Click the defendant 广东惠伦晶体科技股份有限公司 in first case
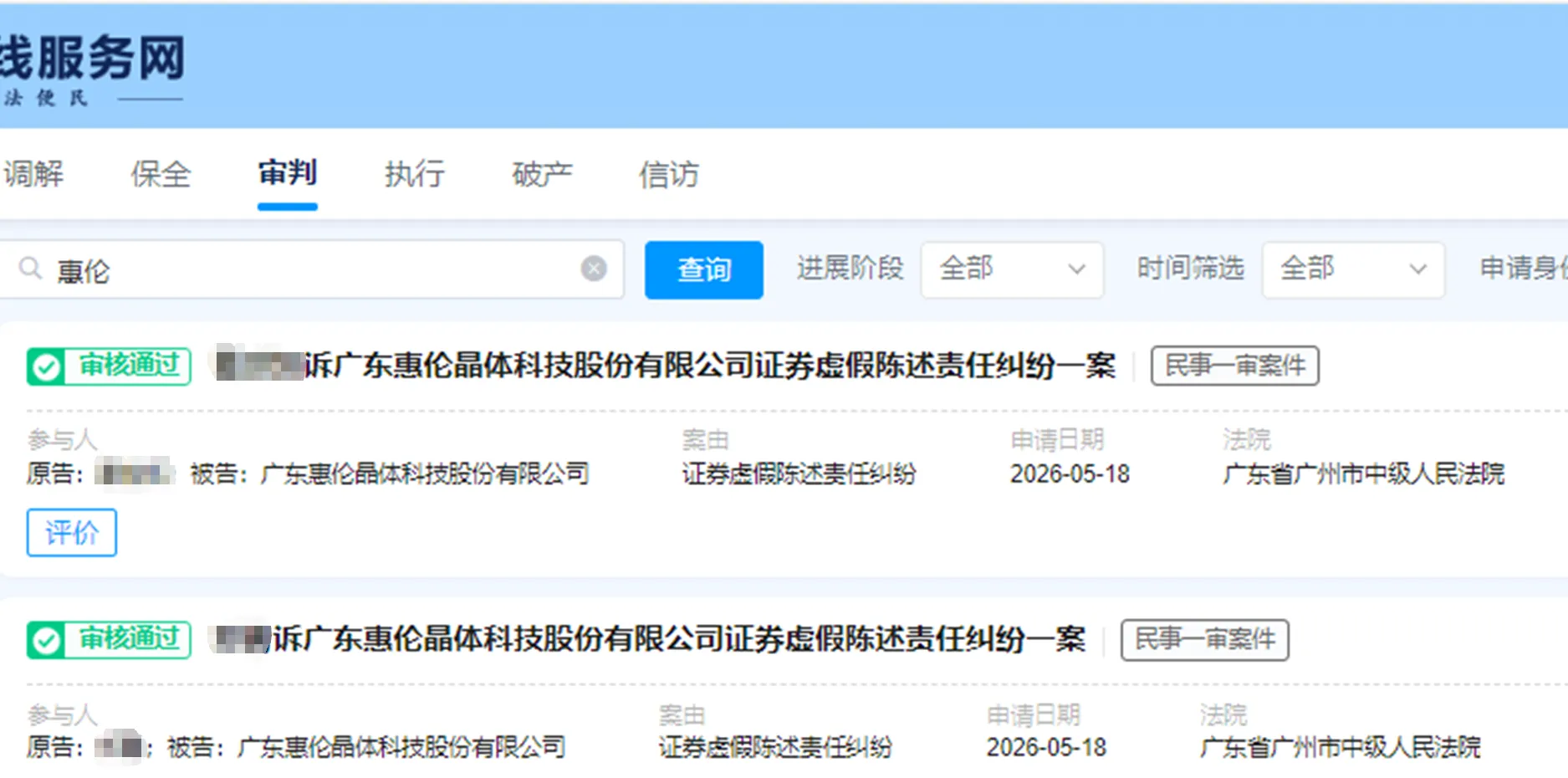Screen dimensions: 1568x778 425,474
